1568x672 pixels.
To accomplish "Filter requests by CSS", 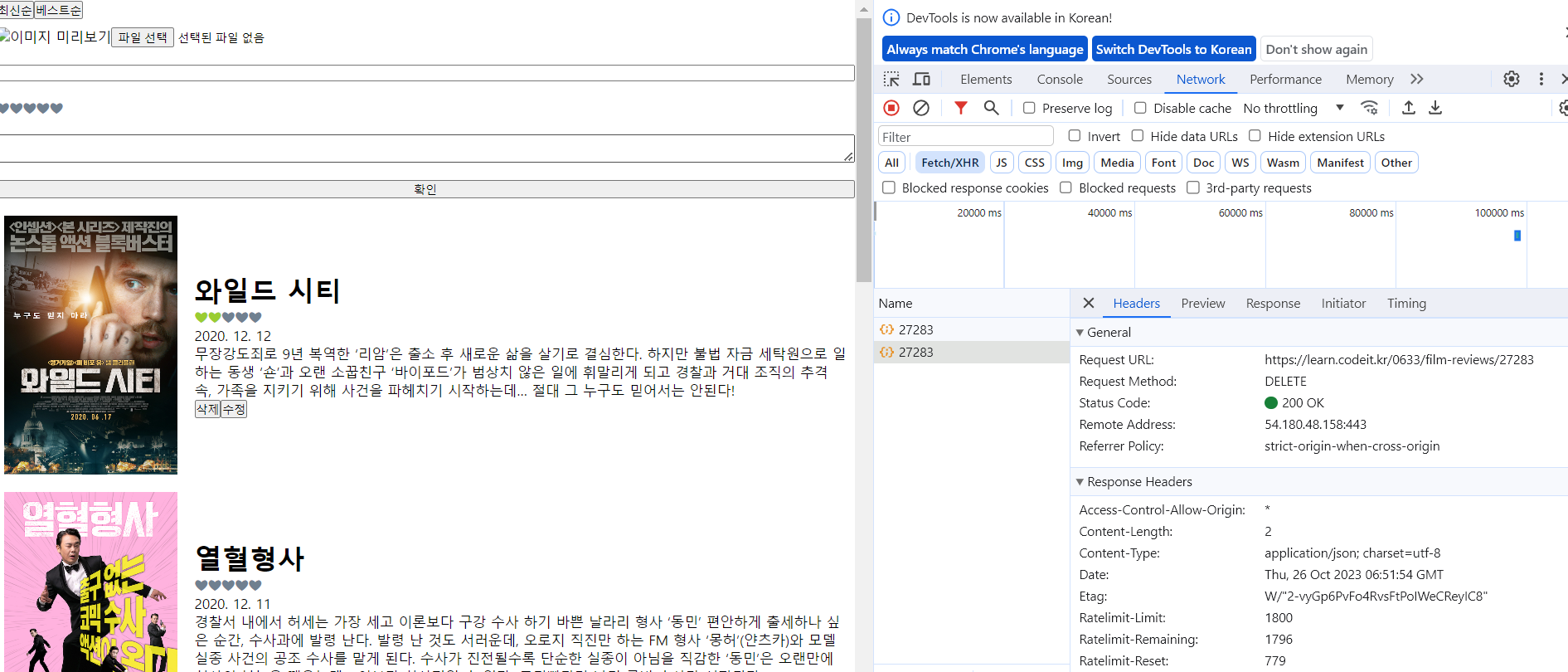I will 1034,163.
